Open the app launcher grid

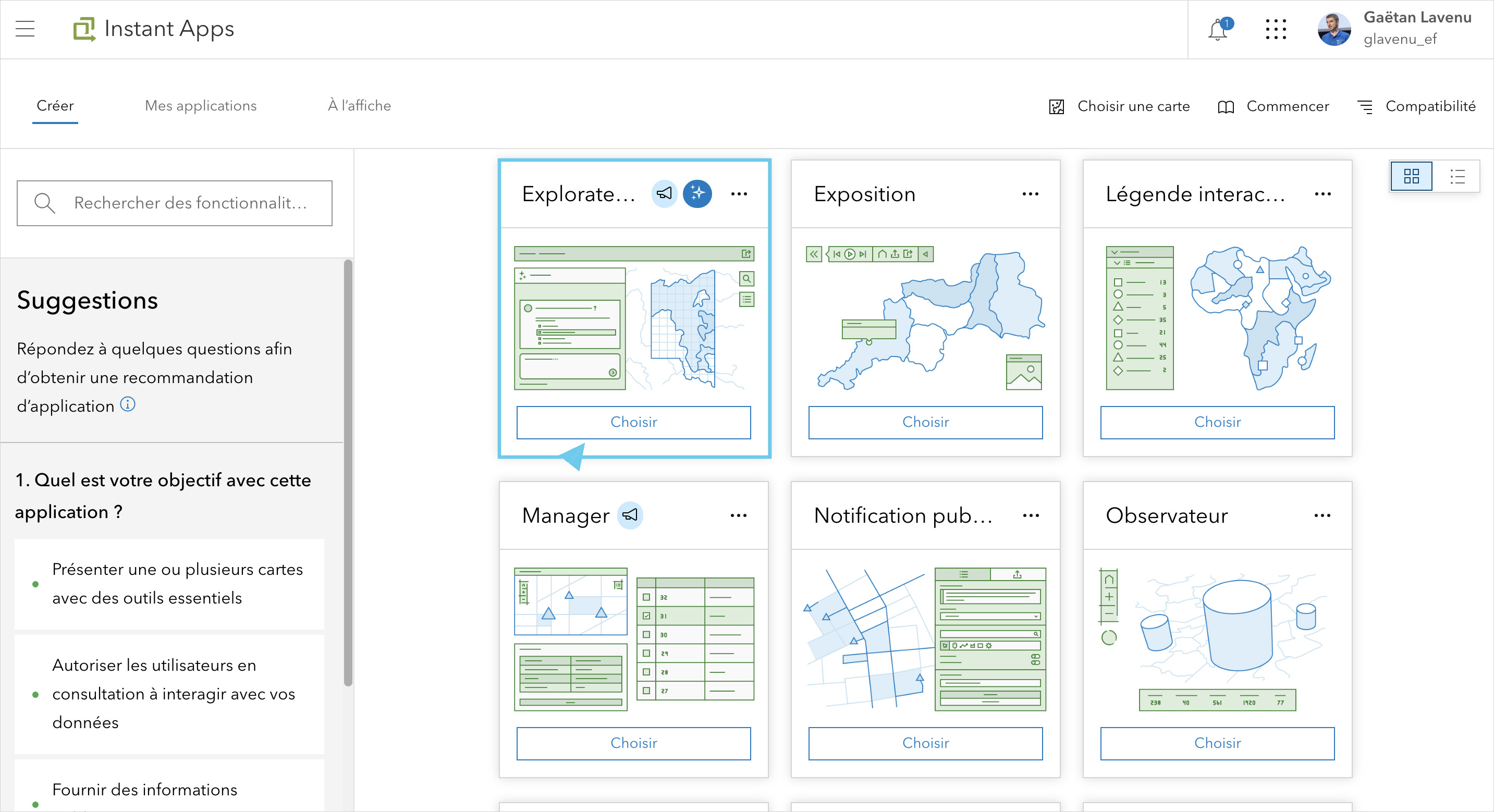pos(1276,29)
